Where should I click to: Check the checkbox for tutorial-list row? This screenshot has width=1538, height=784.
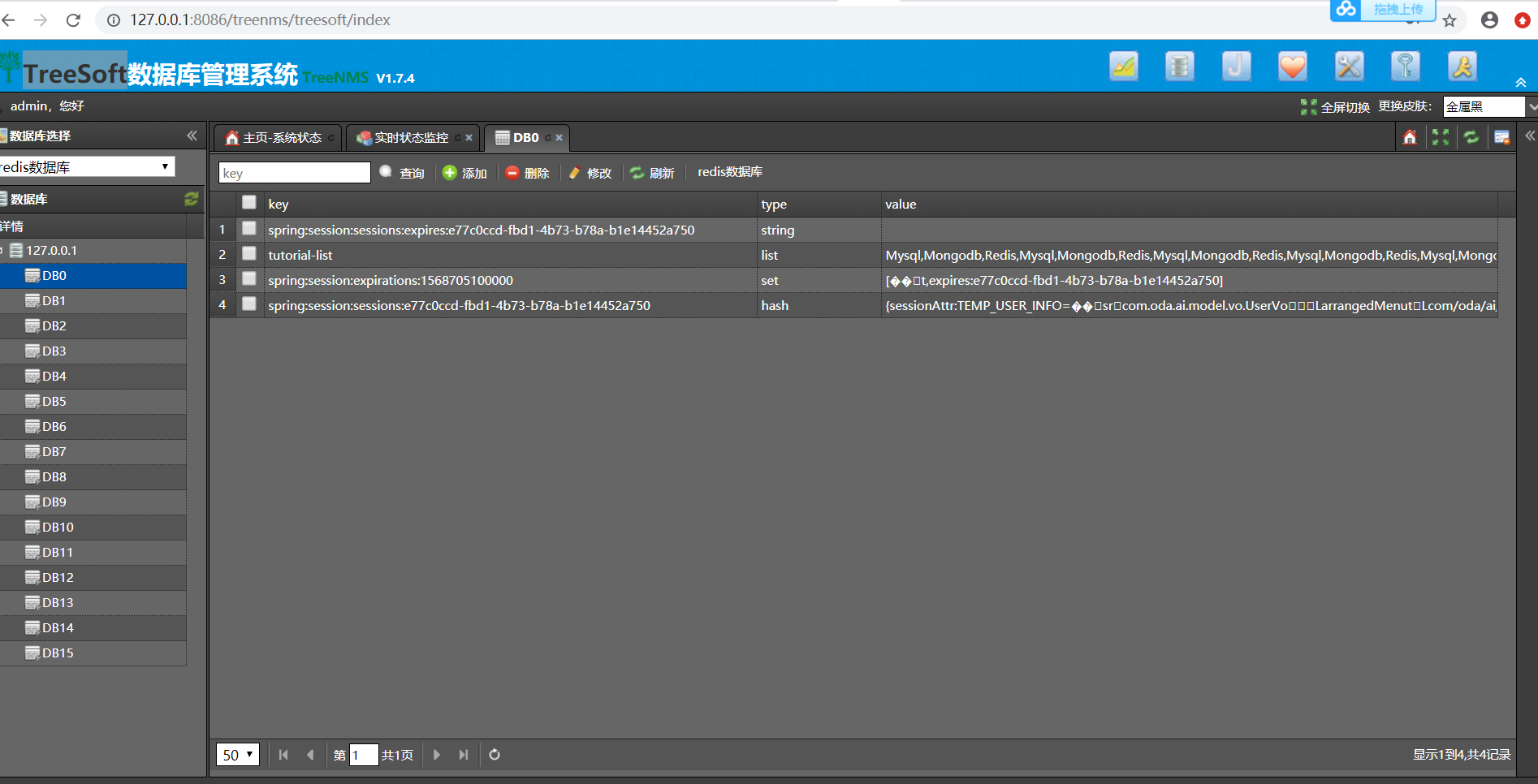[x=249, y=253]
